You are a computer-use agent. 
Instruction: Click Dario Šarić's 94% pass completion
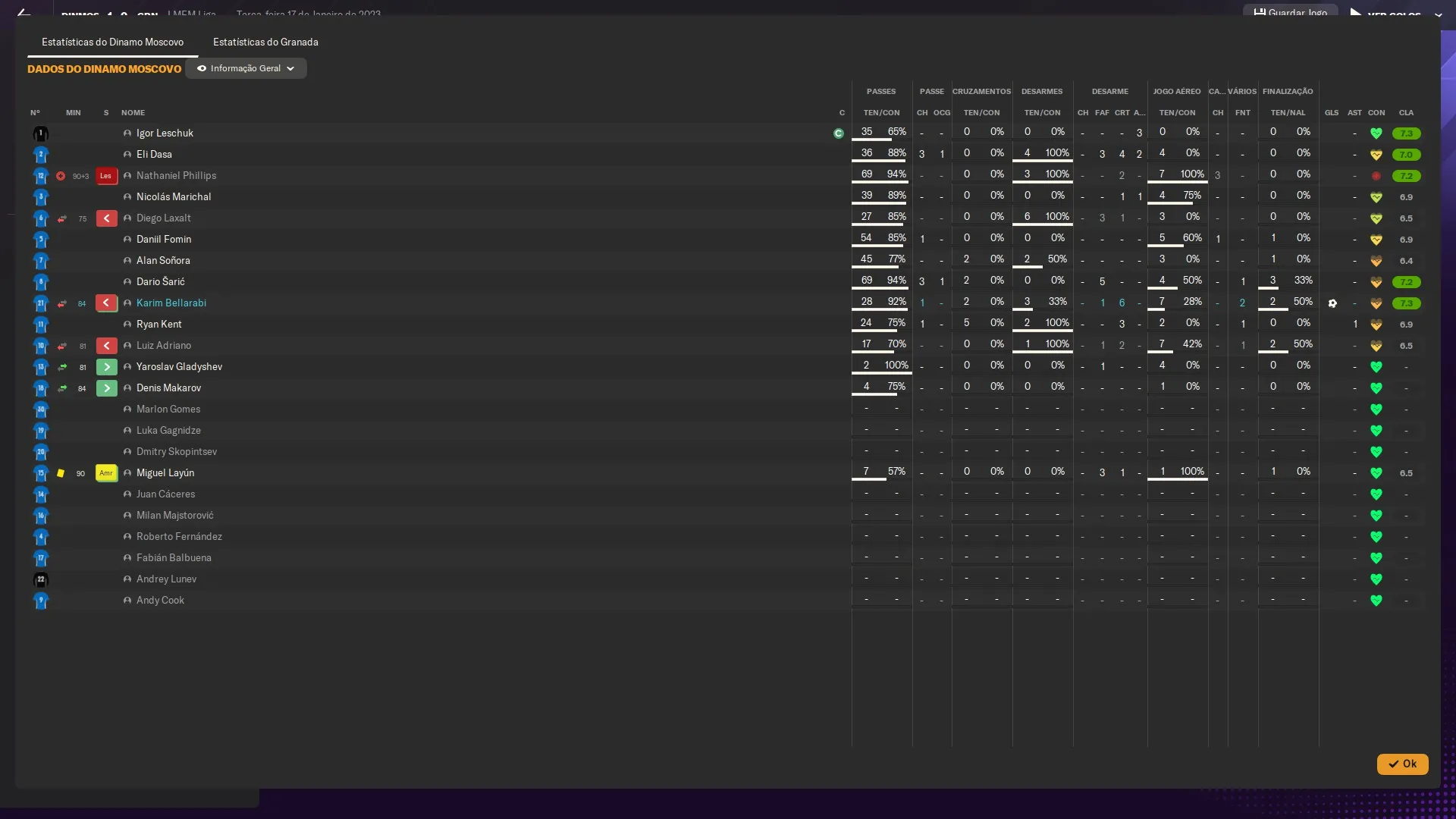[896, 281]
